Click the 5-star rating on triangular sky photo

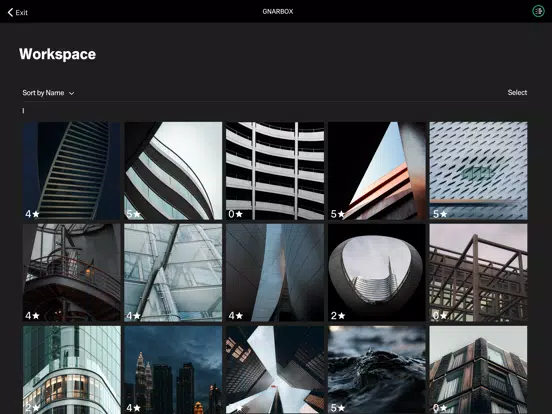click(x=337, y=214)
